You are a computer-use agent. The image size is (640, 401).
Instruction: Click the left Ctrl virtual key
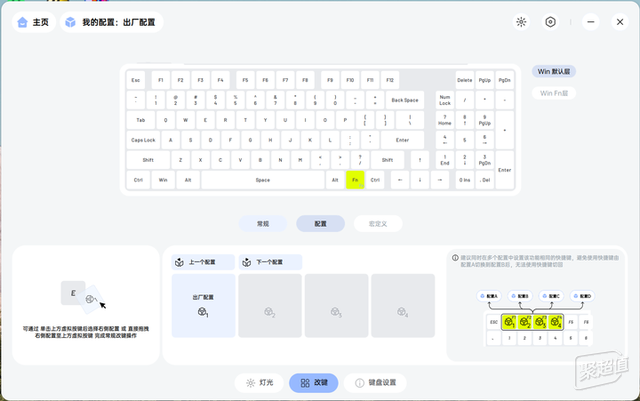tap(138, 180)
